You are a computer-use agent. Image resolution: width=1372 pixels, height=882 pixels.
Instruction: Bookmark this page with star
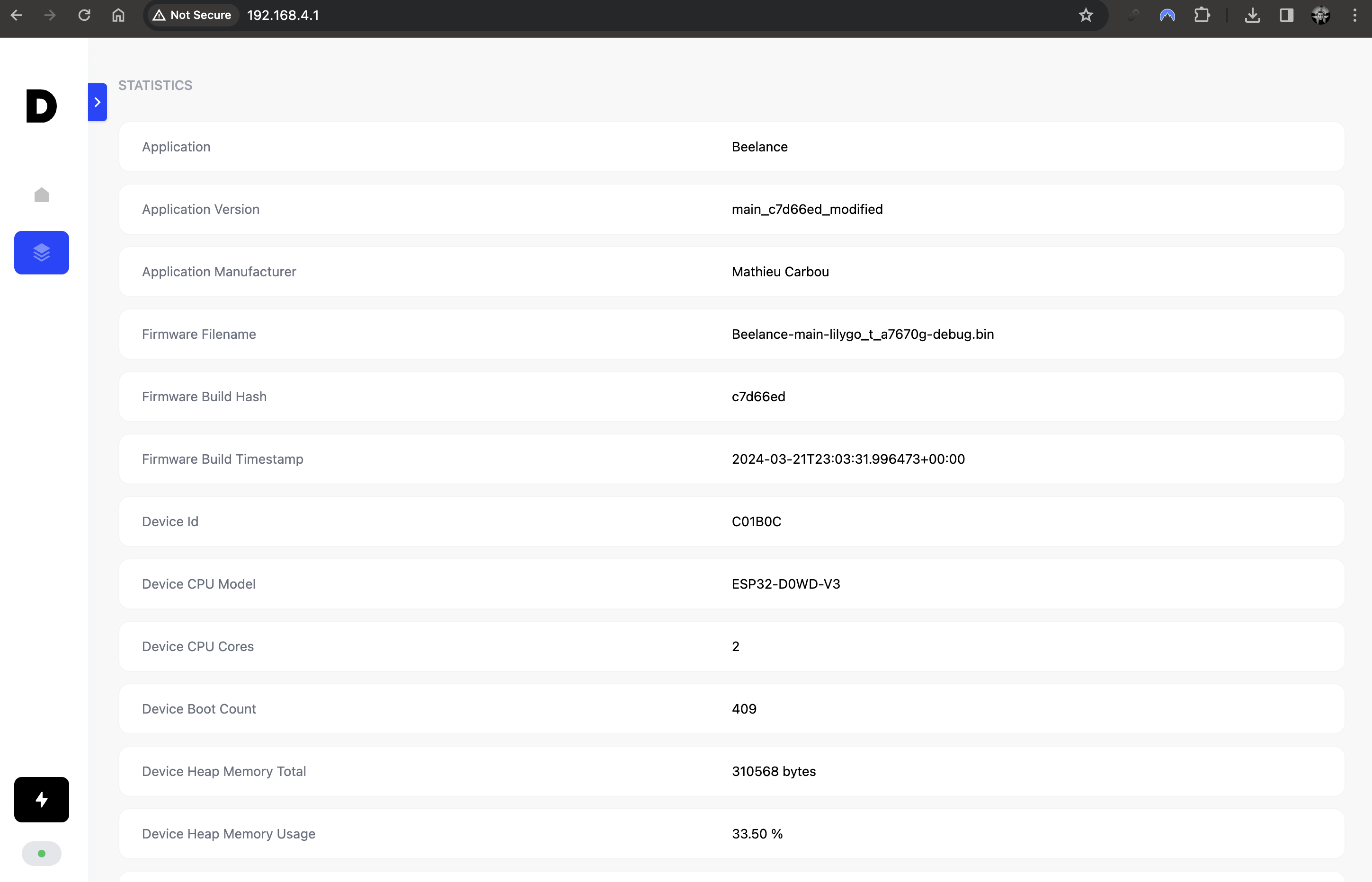click(x=1086, y=16)
